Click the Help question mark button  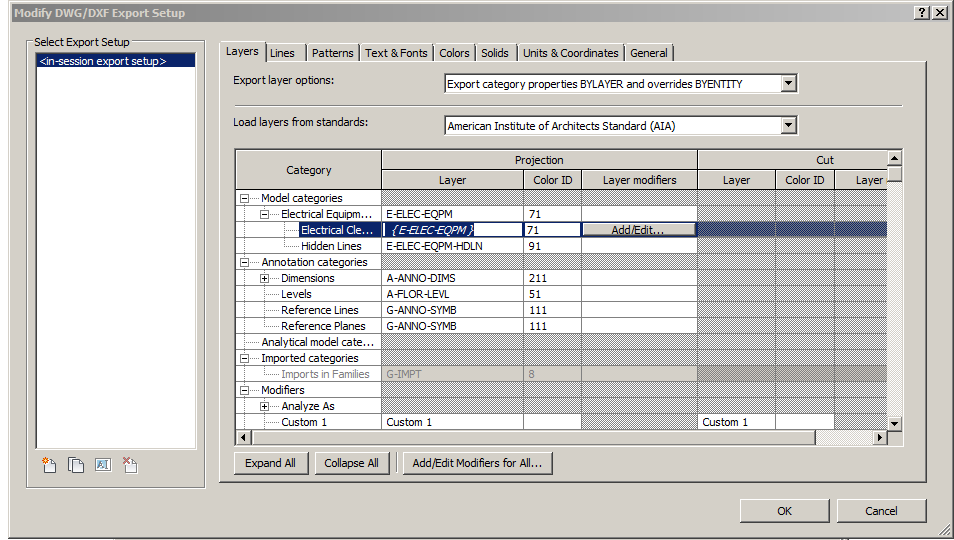click(920, 12)
